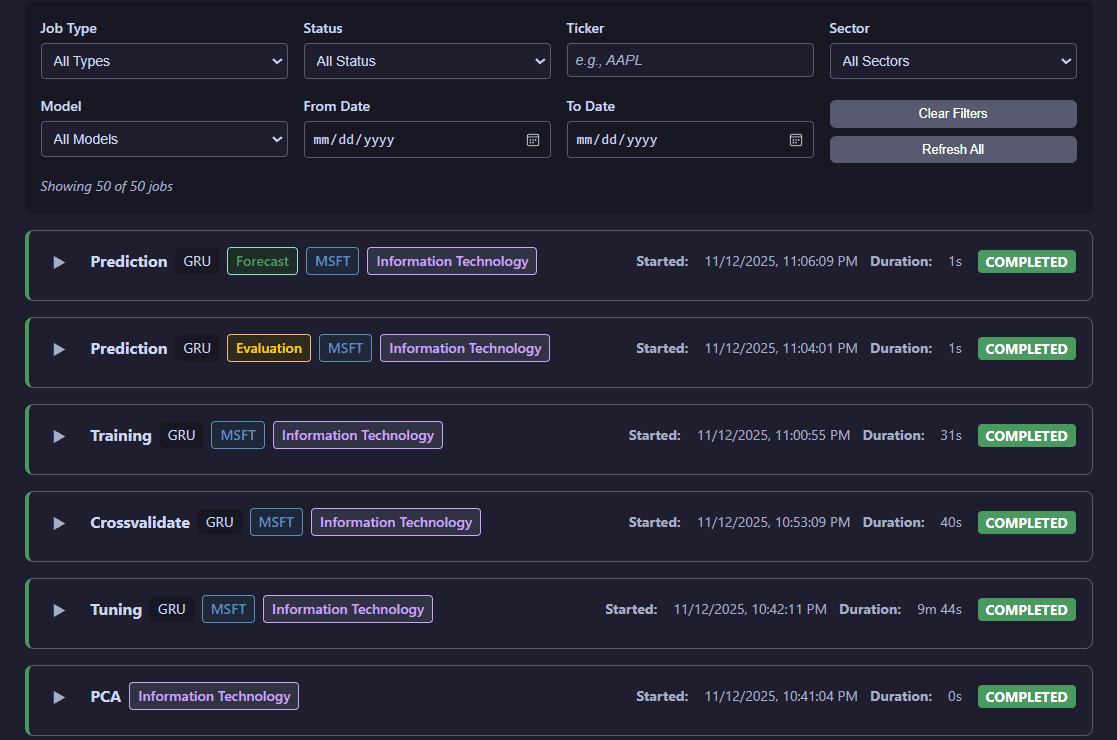Click MSFT tag in Forecast row

tap(333, 261)
